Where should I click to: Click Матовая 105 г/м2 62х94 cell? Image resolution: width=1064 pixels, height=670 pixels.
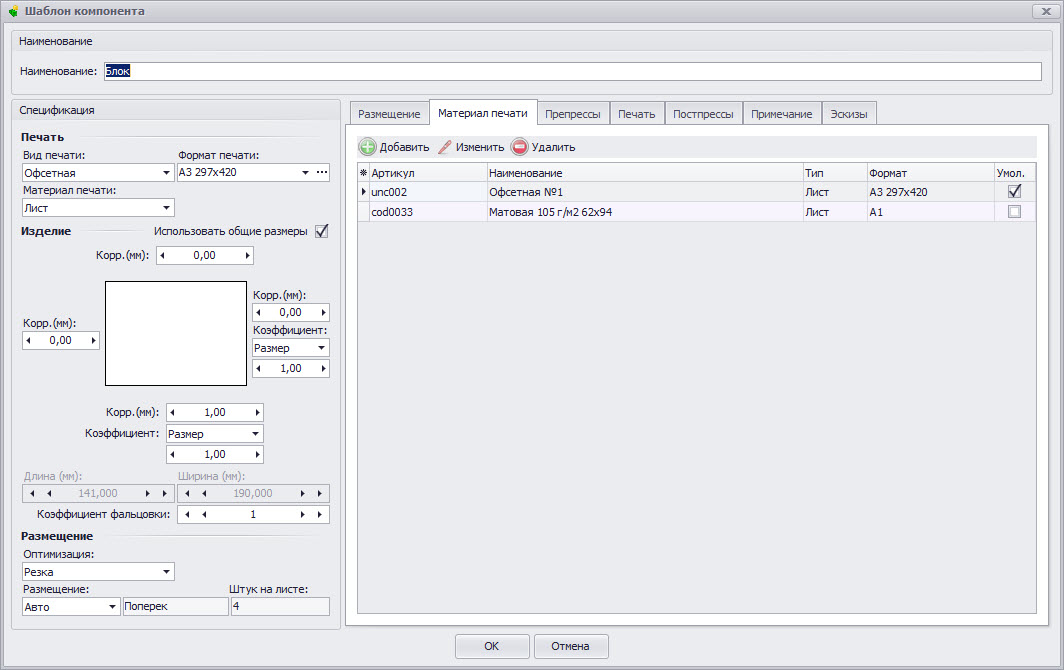click(x=645, y=212)
